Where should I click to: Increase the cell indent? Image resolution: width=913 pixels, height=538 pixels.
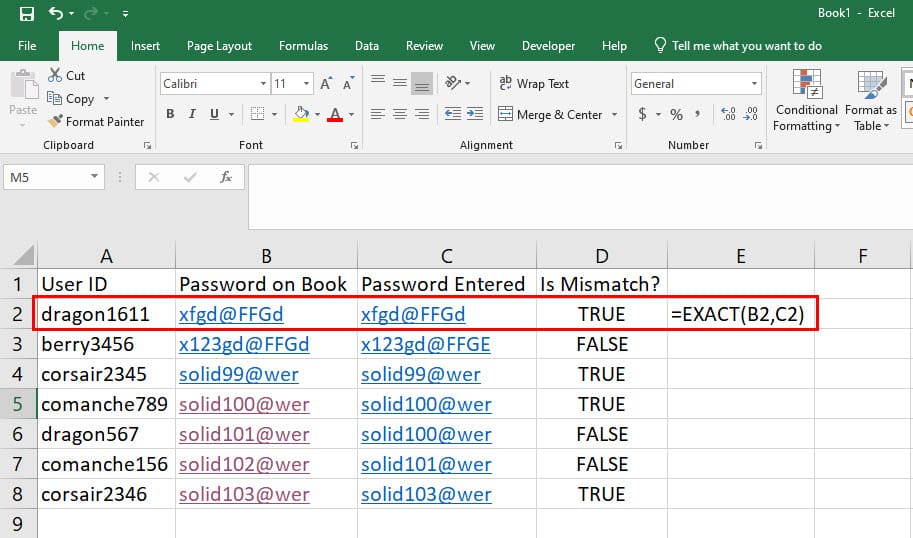point(475,114)
